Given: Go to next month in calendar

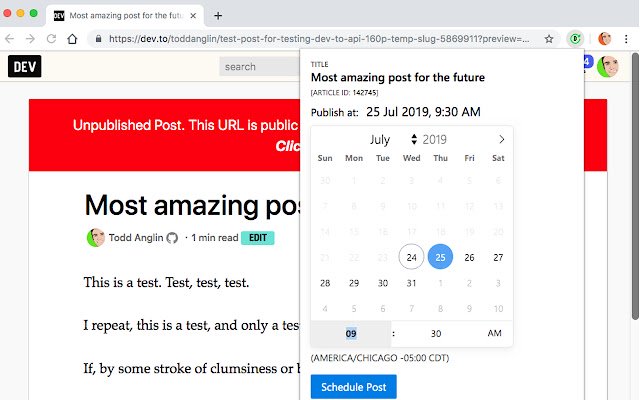Looking at the screenshot, I should [x=502, y=139].
